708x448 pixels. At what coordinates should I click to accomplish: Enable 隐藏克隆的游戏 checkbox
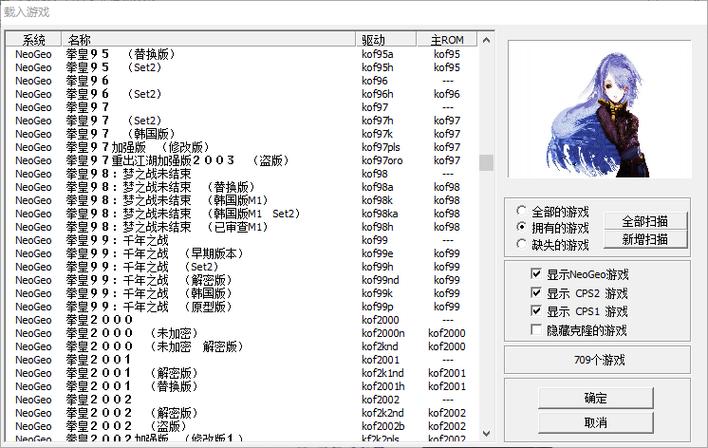[537, 329]
